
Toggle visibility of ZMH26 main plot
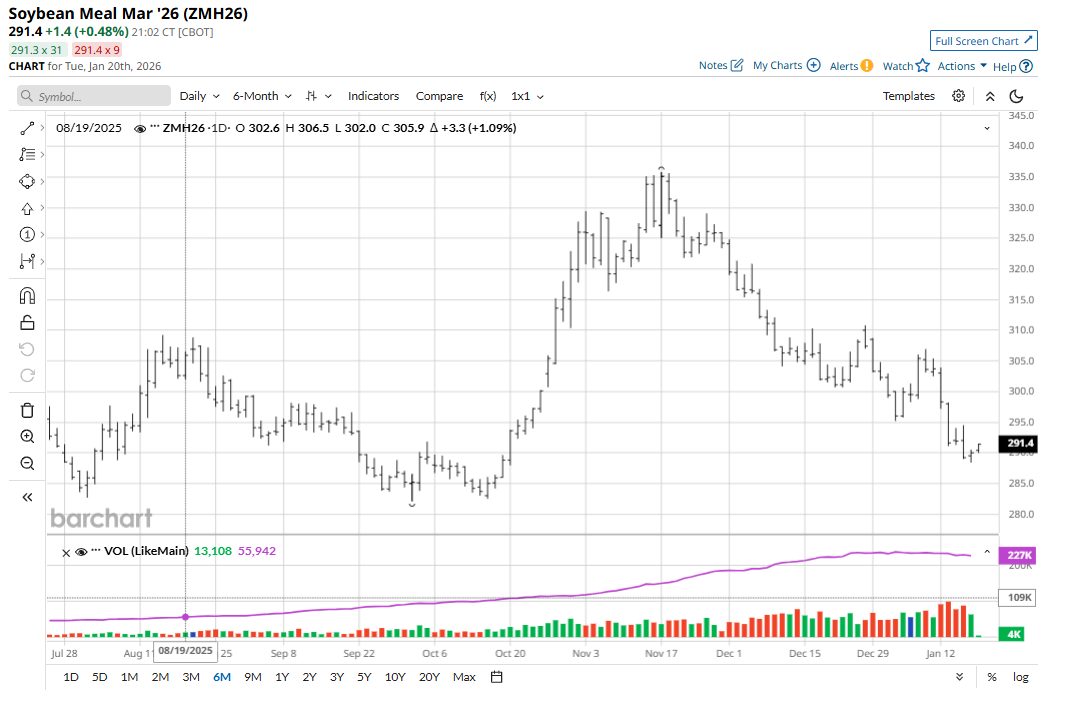(x=140, y=129)
